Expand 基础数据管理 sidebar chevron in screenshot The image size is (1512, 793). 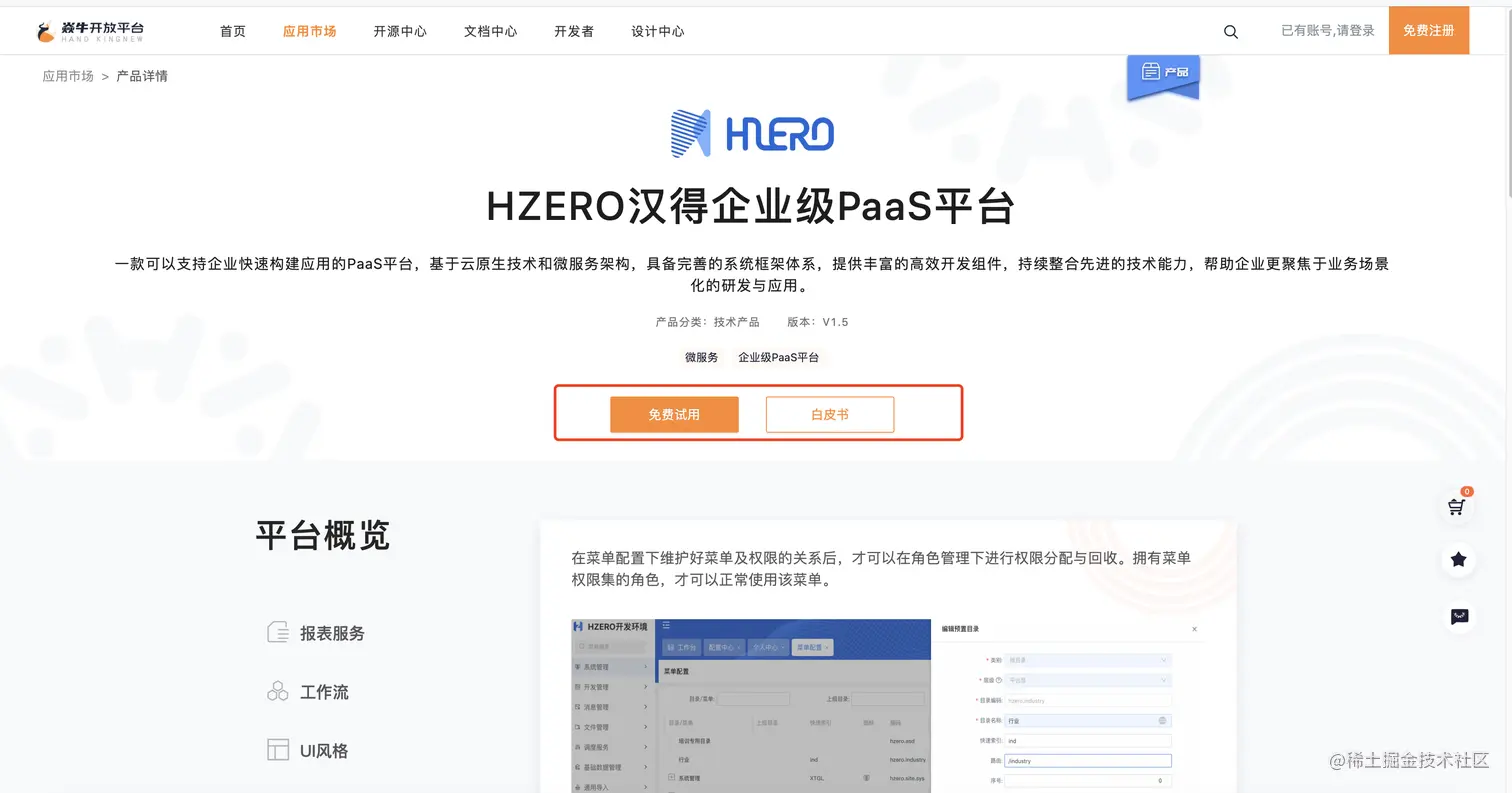[x=646, y=766]
